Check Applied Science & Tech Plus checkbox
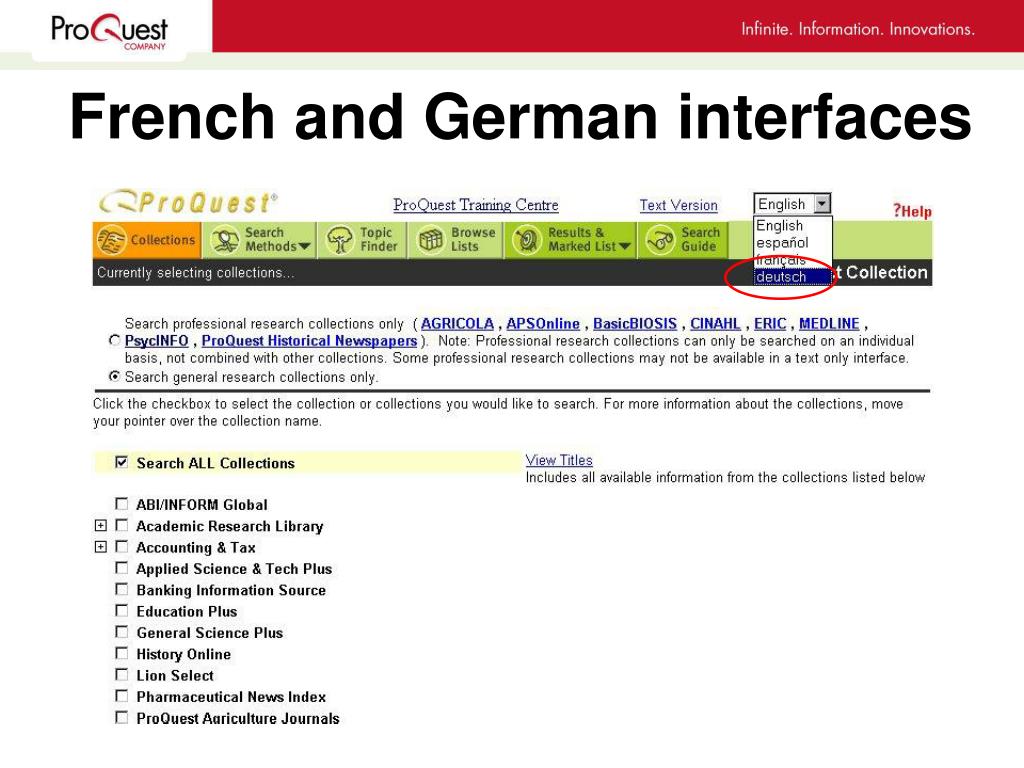This screenshot has width=1024, height=768. click(x=121, y=568)
